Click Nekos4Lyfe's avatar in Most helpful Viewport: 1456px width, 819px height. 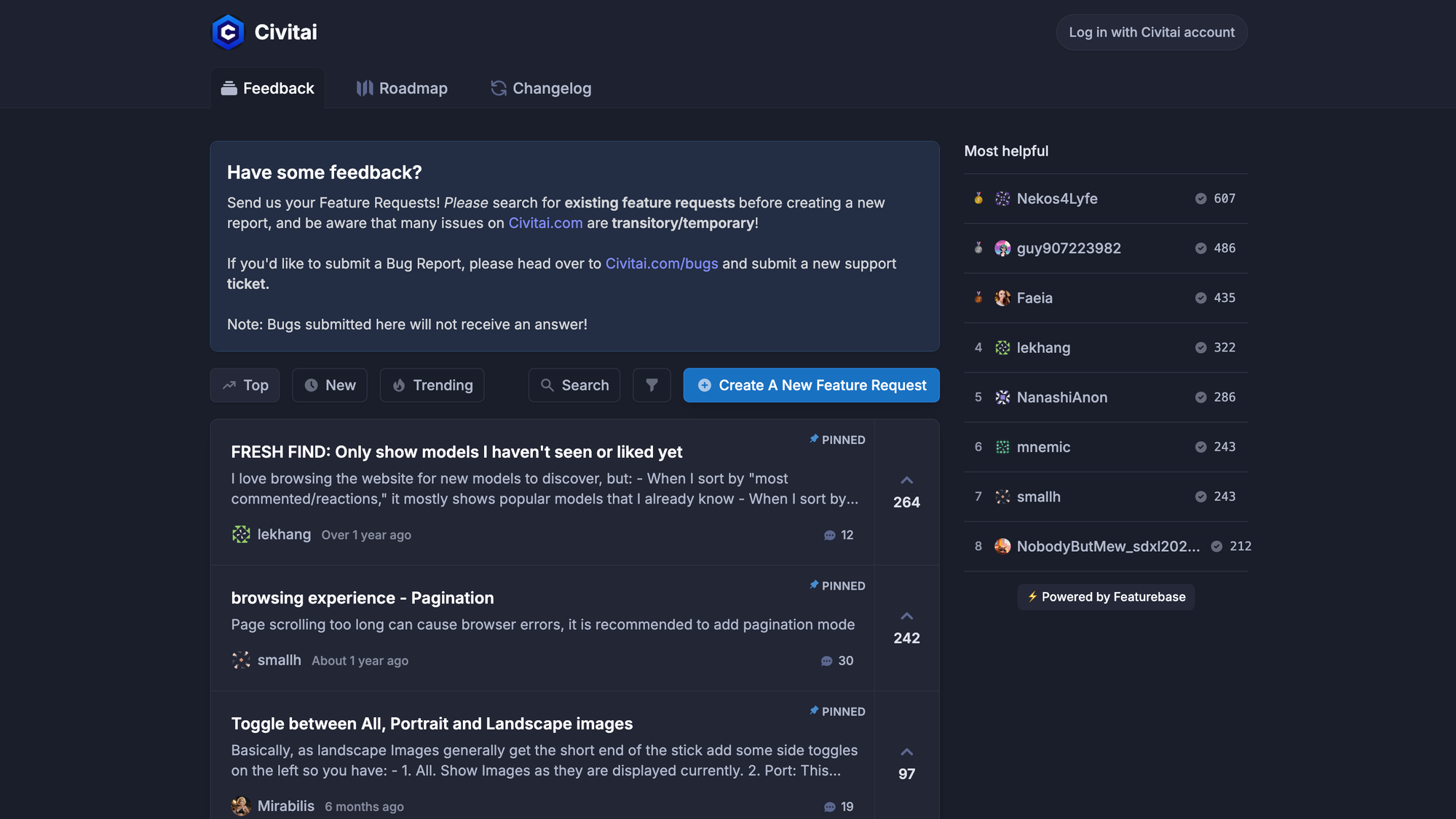coord(1002,198)
